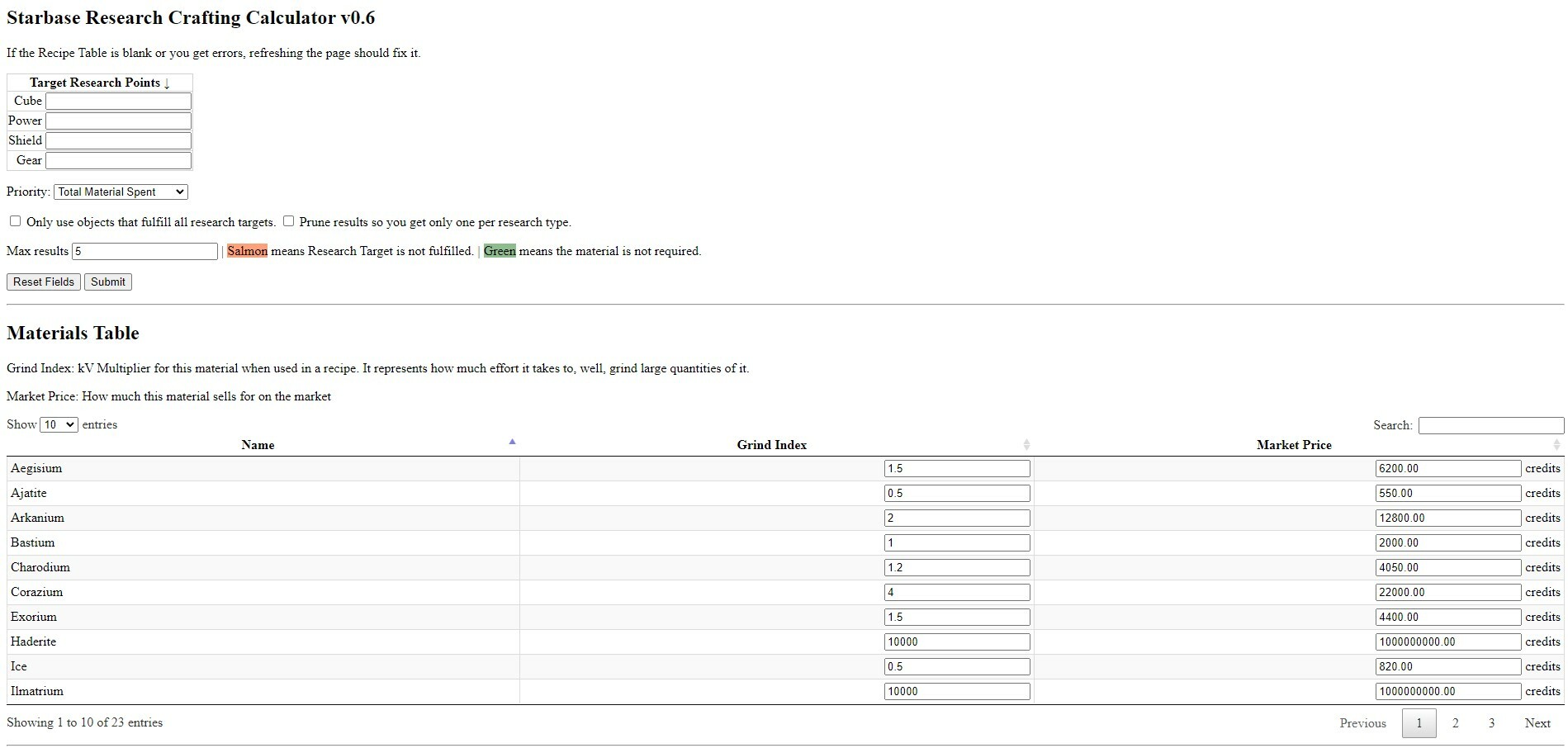Select the Aegisium name cell

263,468
